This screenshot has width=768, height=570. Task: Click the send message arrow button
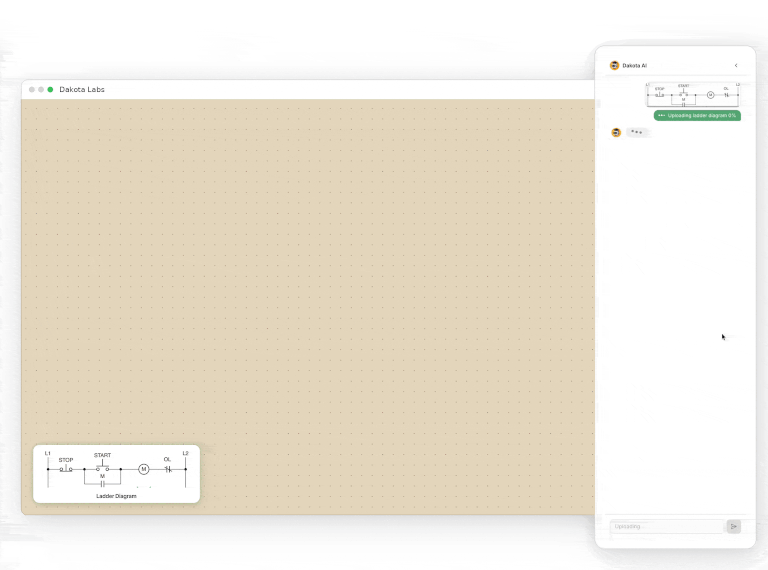click(734, 526)
